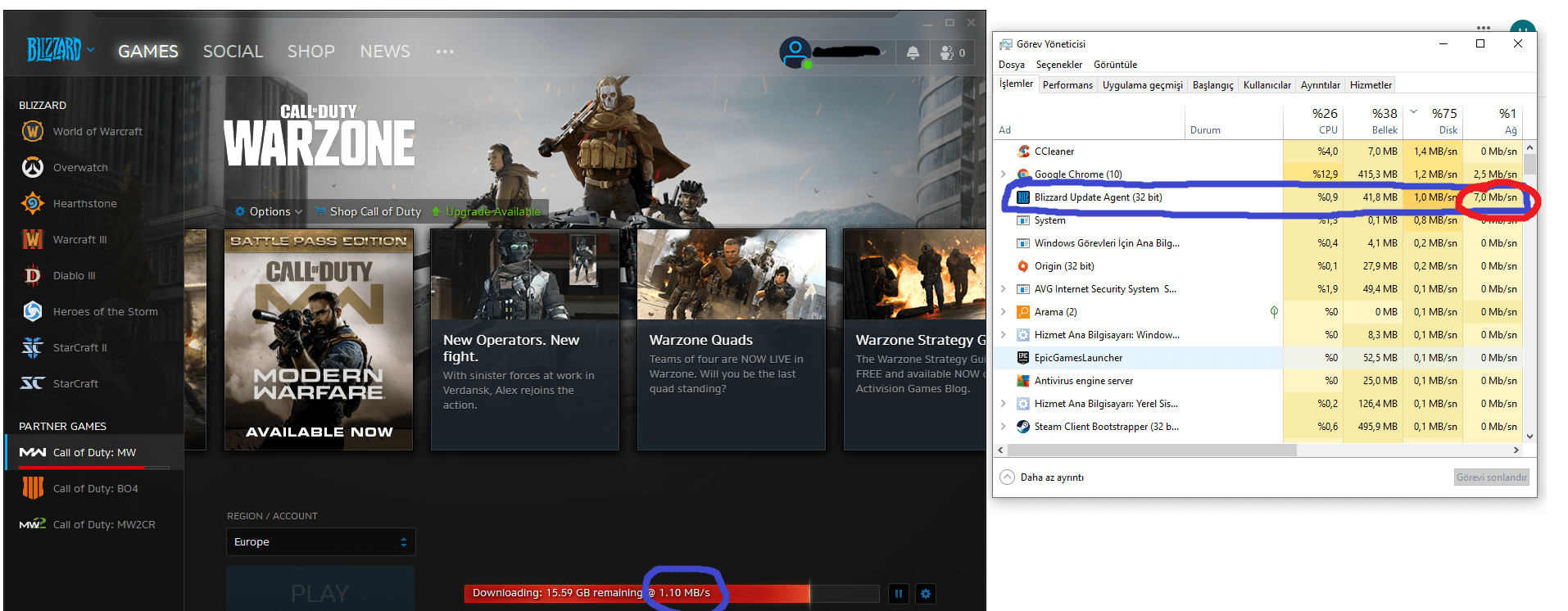1568x611 pixels.
Task: Open the Kullanıcılar tab in Task Manager
Action: 1267,85
